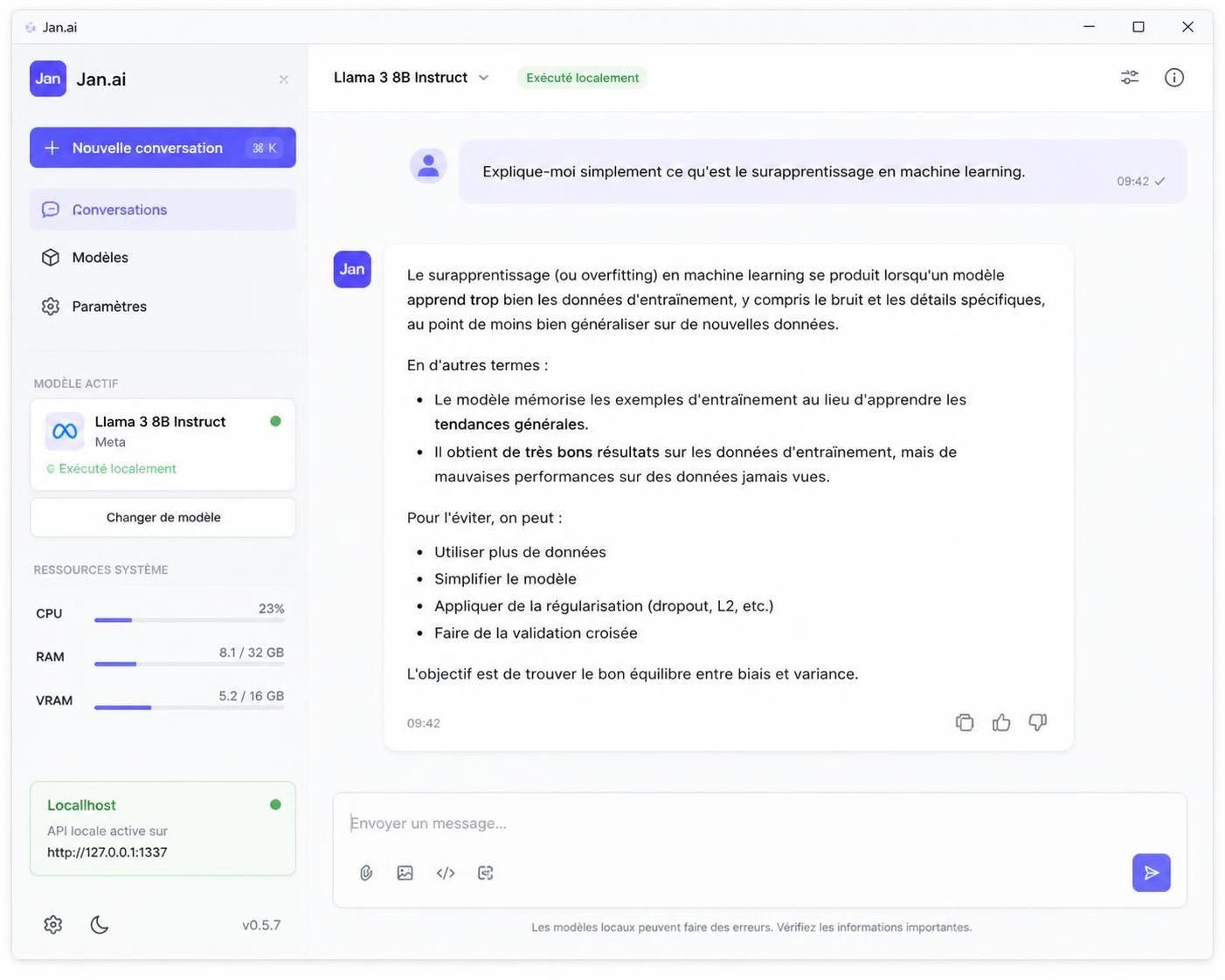Viewport: 1225px width, 980px height.
Task: Click Changer de modèle button
Action: (163, 517)
